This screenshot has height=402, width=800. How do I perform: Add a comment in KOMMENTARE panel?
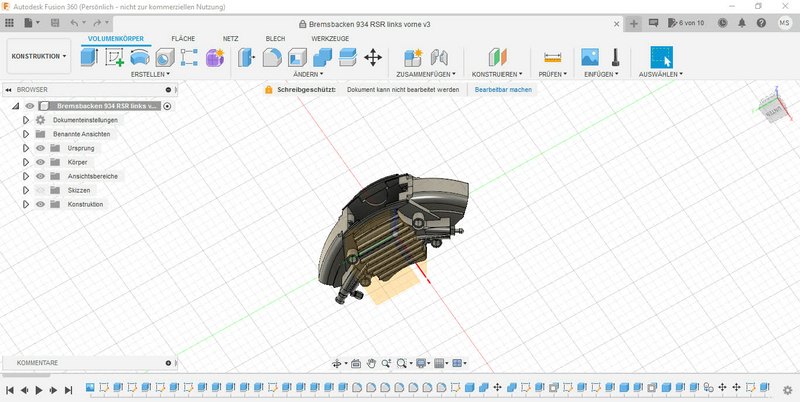point(168,363)
